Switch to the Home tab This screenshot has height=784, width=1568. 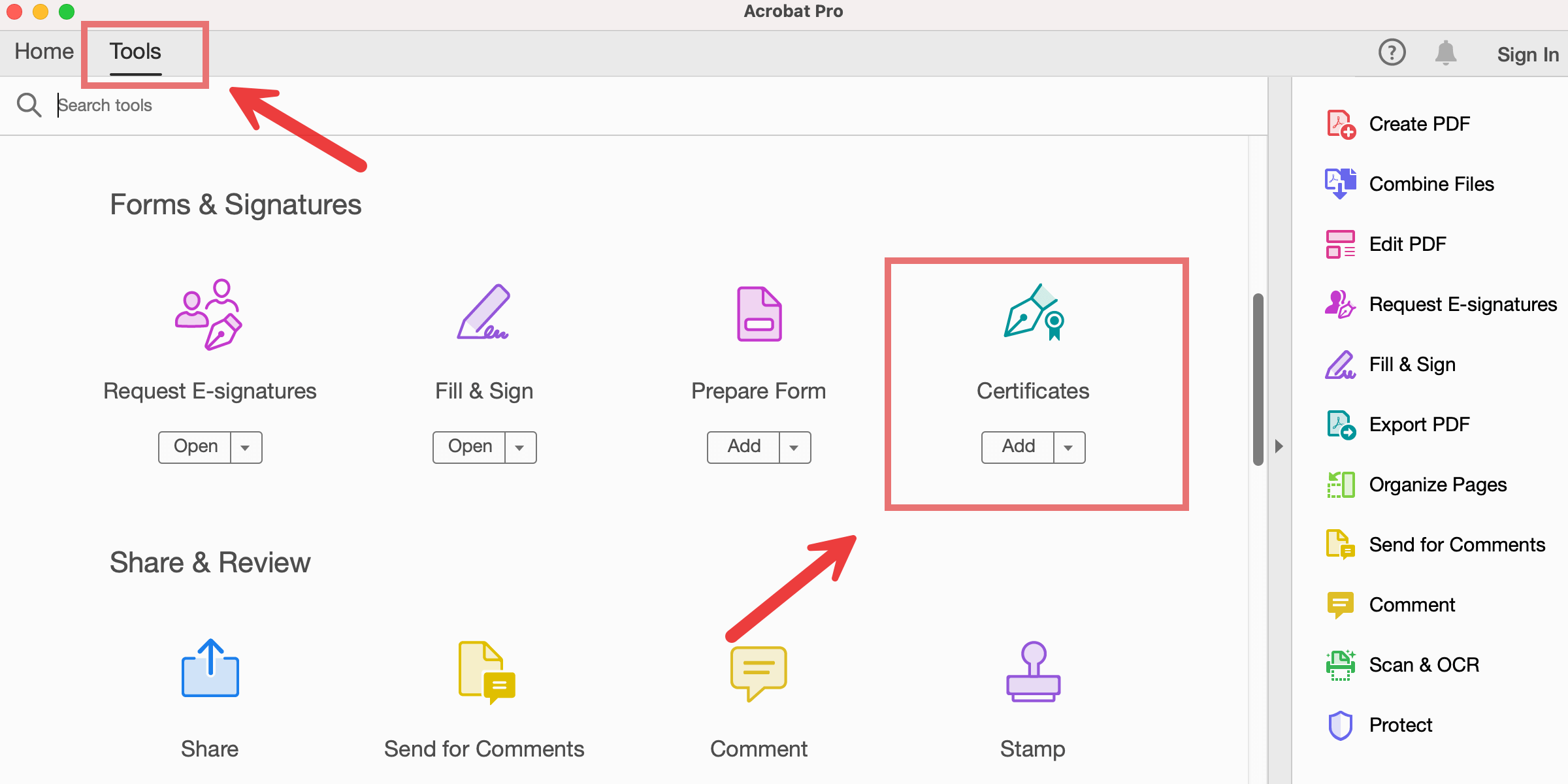pyautogui.click(x=43, y=51)
